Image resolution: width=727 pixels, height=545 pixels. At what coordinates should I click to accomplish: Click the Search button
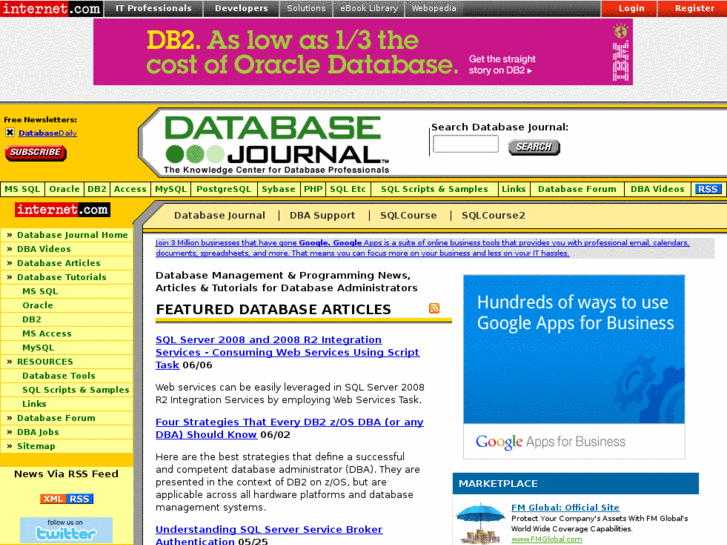click(534, 147)
